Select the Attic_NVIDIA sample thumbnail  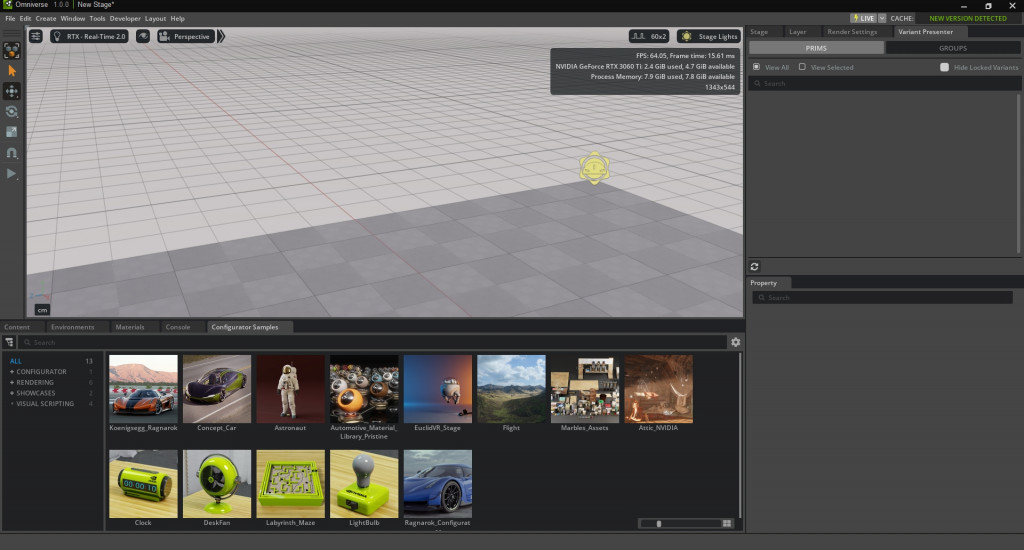(658, 389)
